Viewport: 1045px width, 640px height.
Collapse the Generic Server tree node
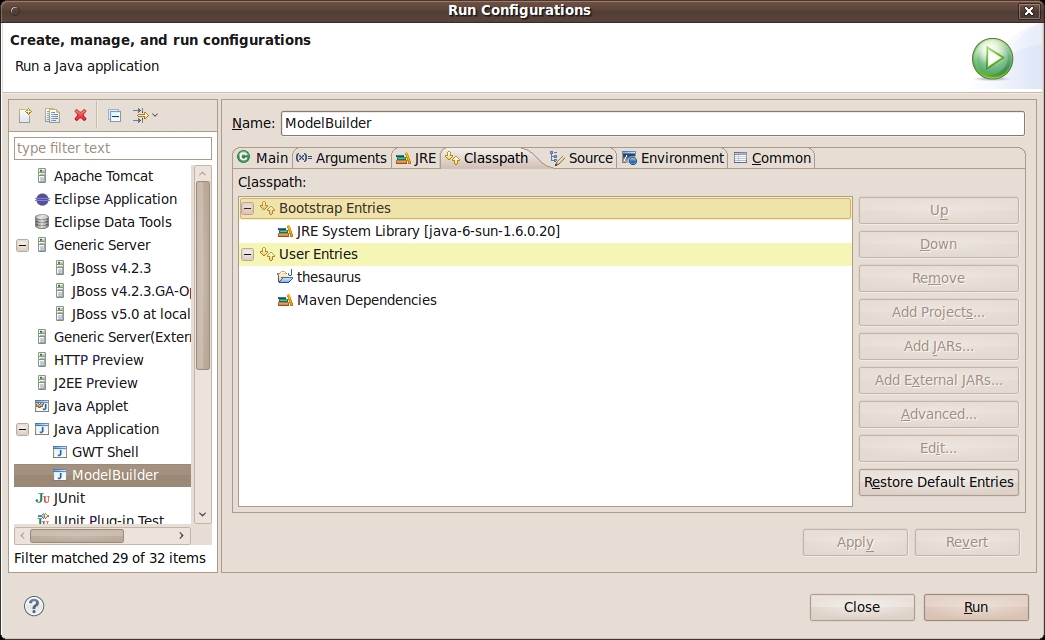point(23,245)
